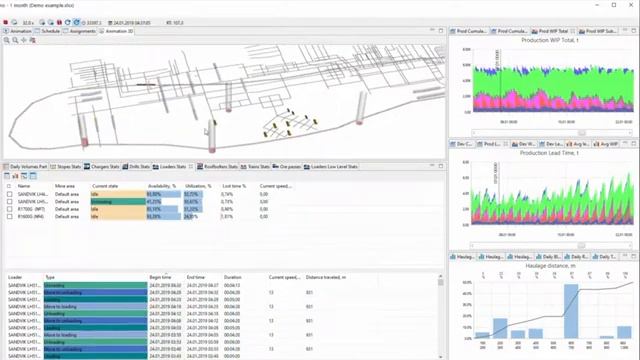Open the Stopes Stats tab

pyautogui.click(x=66, y=167)
